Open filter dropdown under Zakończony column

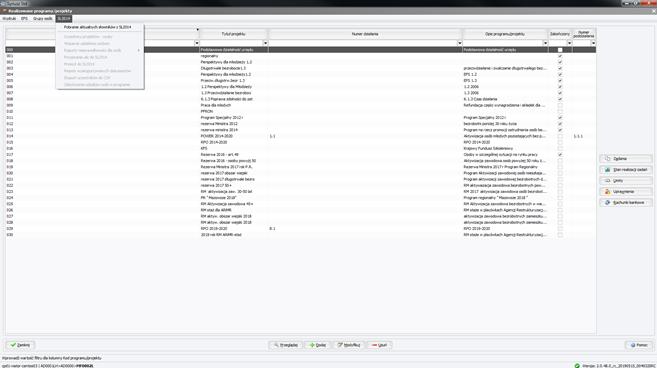[x=569, y=43]
